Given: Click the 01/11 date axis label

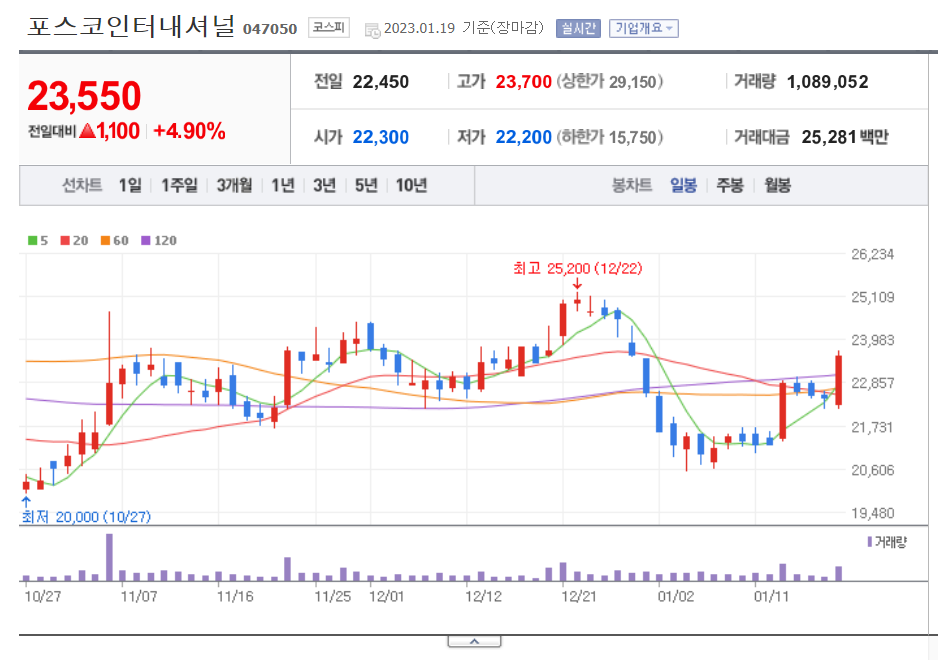Looking at the screenshot, I should pyautogui.click(x=771, y=597).
